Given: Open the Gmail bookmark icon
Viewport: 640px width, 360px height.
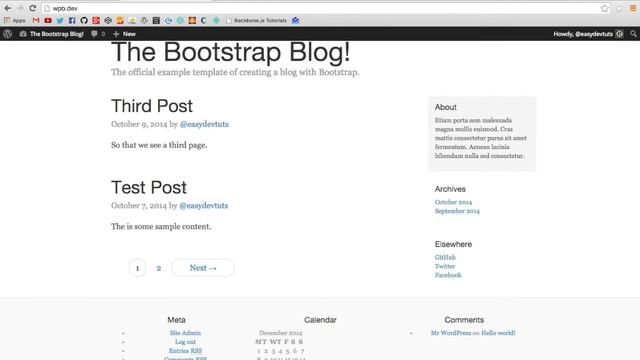Looking at the screenshot, I should tap(36, 20).
